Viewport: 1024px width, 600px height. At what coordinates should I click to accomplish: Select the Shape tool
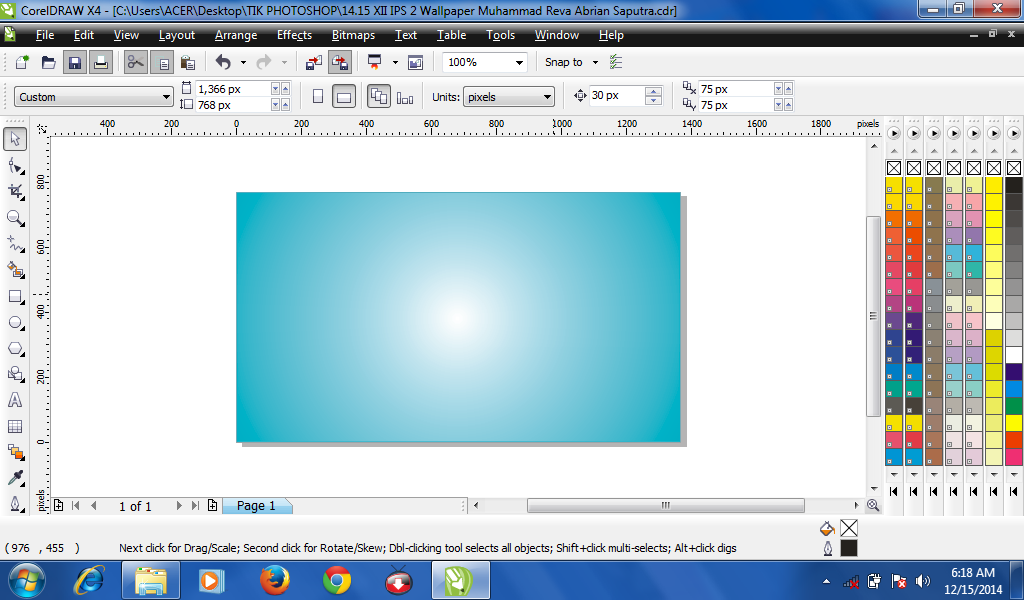point(14,167)
